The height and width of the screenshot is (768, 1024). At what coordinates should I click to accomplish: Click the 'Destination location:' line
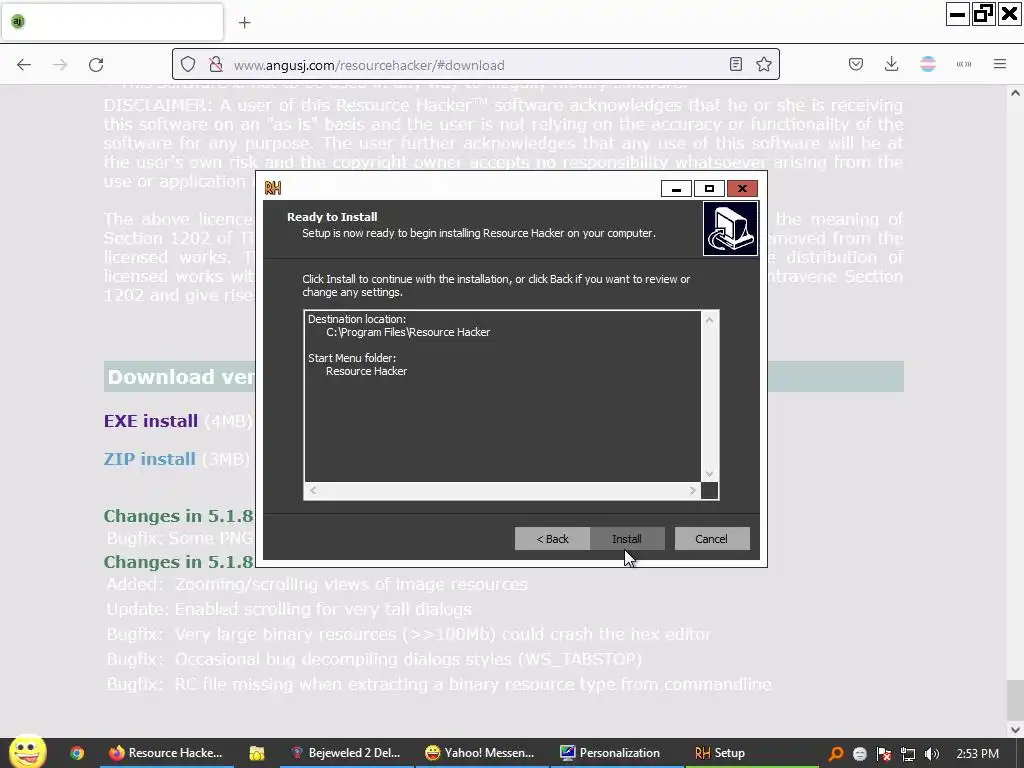click(357, 319)
